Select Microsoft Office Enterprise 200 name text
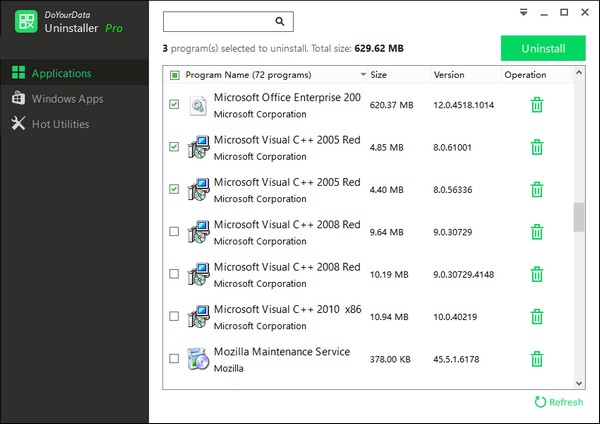Image resolution: width=600 pixels, height=424 pixels. [287, 98]
